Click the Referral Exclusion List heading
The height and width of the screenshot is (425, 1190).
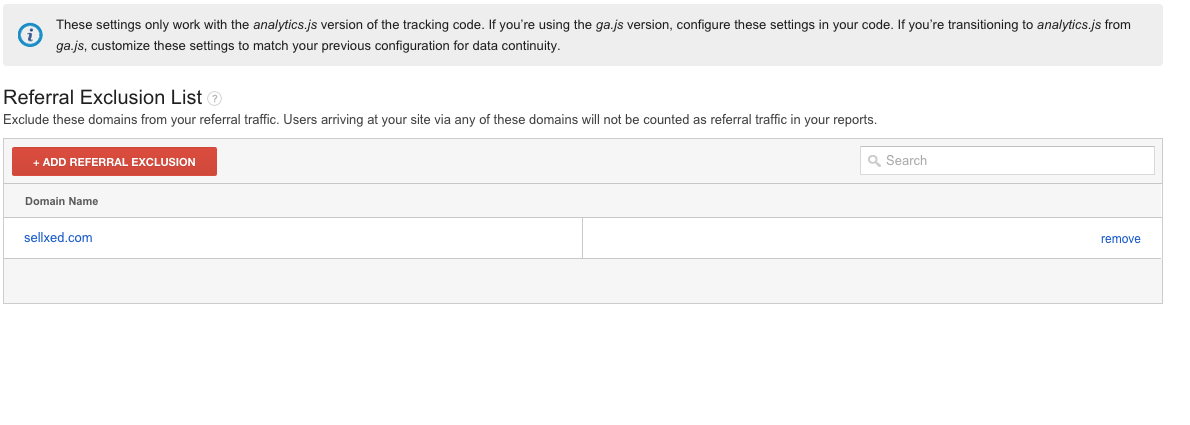coord(103,98)
